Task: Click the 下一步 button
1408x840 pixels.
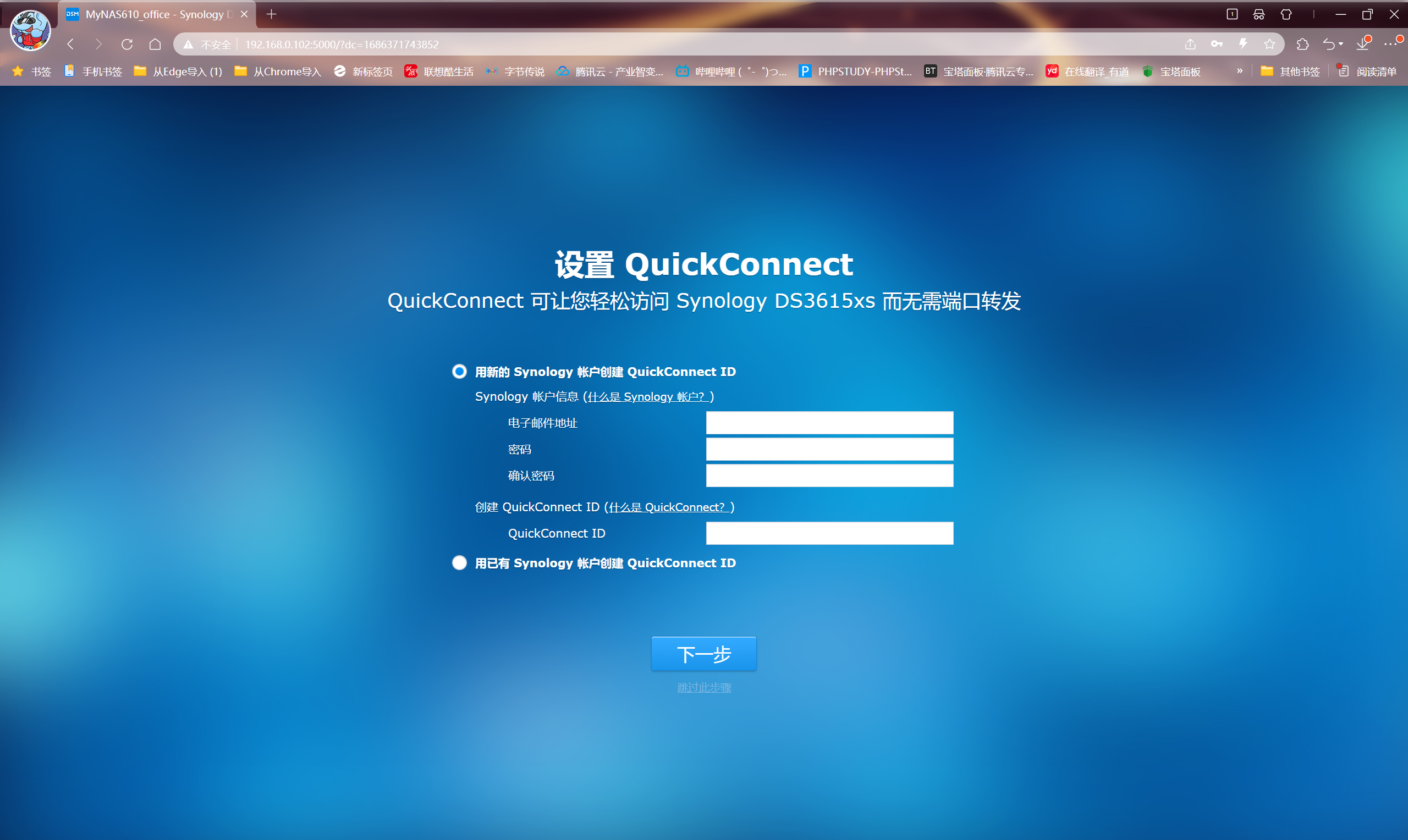Action: click(703, 654)
